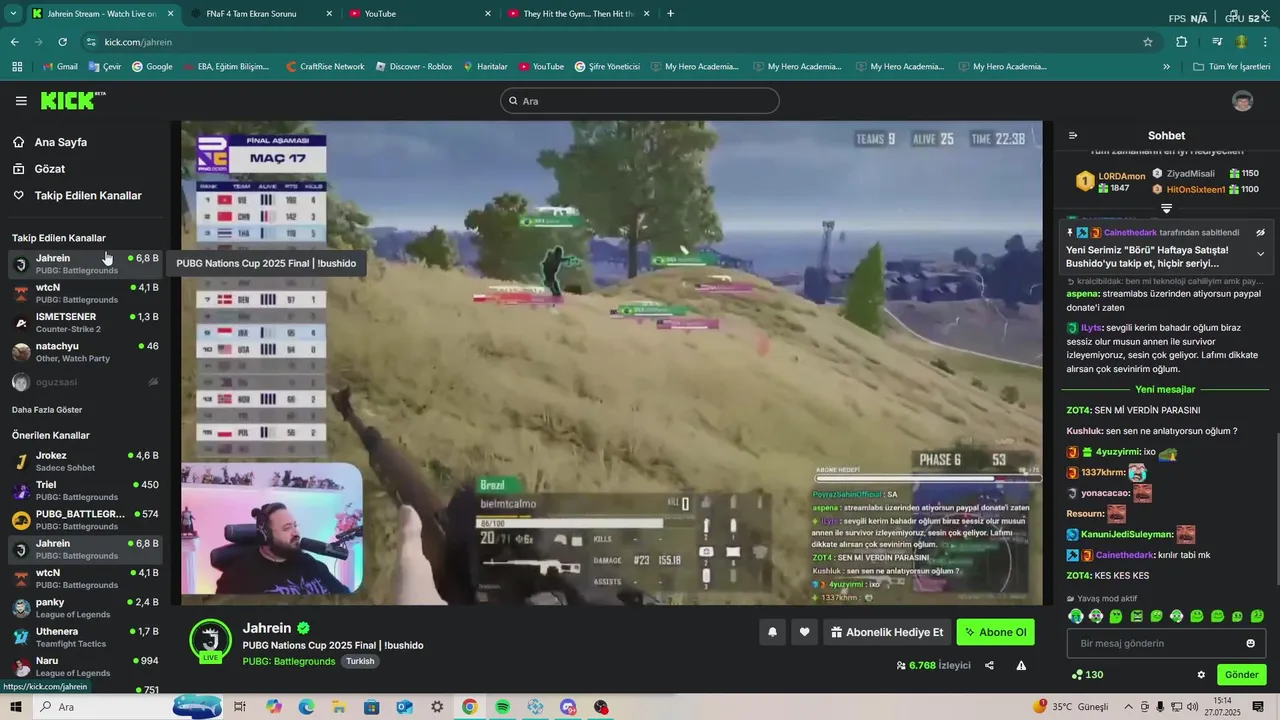Screen dimensions: 1280x720
Task: Collapse the Sohbet chat panel
Action: pos(1073,135)
